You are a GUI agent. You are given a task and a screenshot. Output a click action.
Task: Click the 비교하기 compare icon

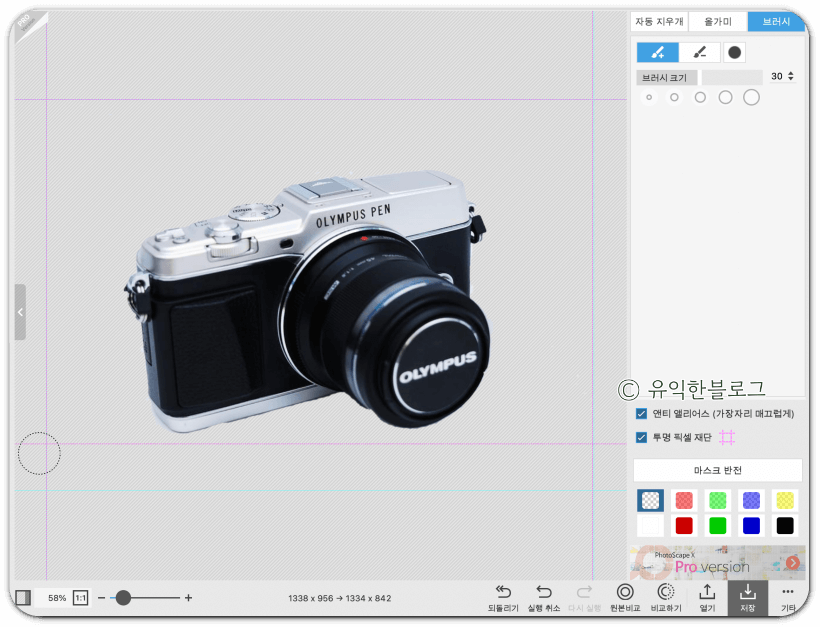(x=665, y=592)
